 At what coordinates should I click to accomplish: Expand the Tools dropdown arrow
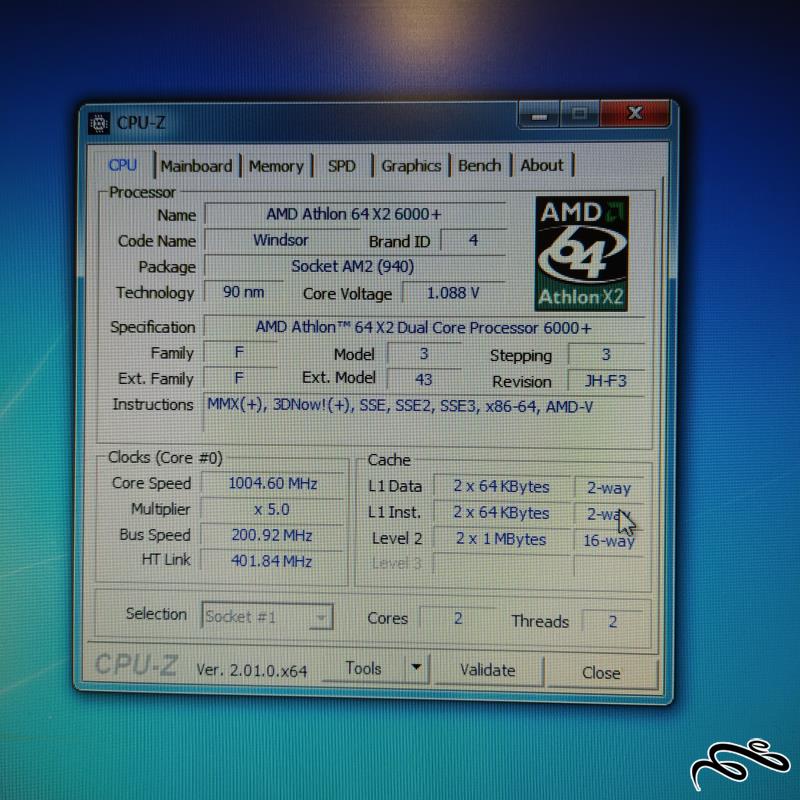coord(417,668)
